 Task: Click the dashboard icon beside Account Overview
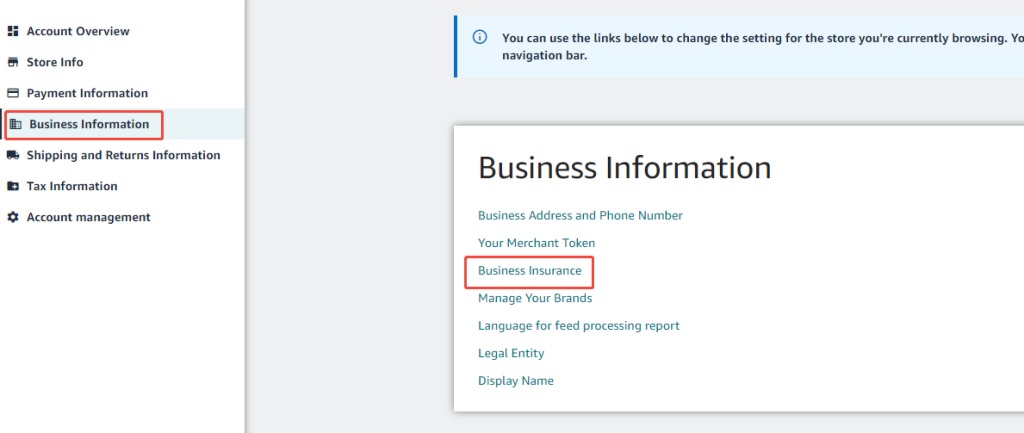(x=13, y=31)
